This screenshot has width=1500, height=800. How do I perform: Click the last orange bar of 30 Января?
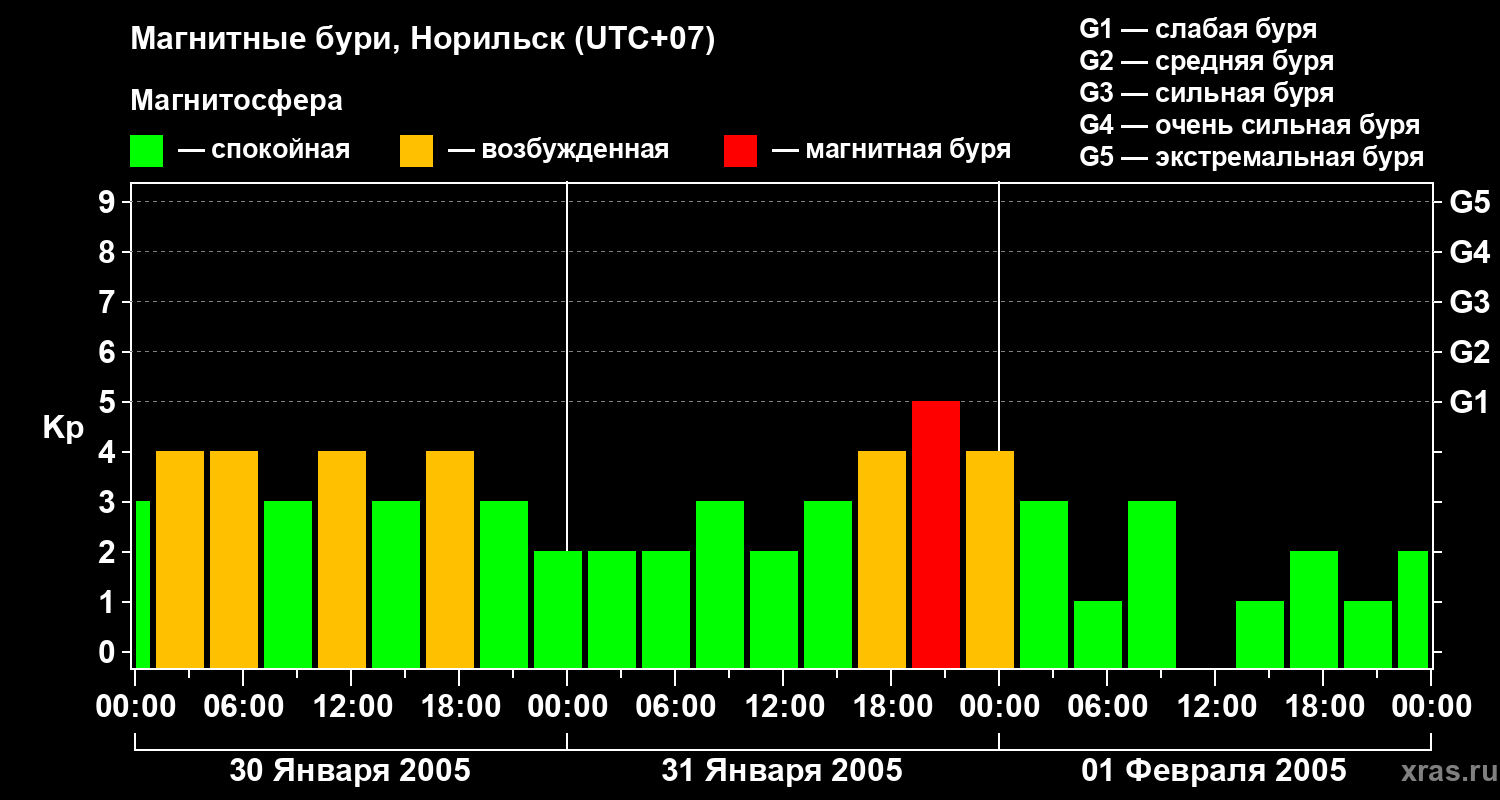click(x=450, y=559)
